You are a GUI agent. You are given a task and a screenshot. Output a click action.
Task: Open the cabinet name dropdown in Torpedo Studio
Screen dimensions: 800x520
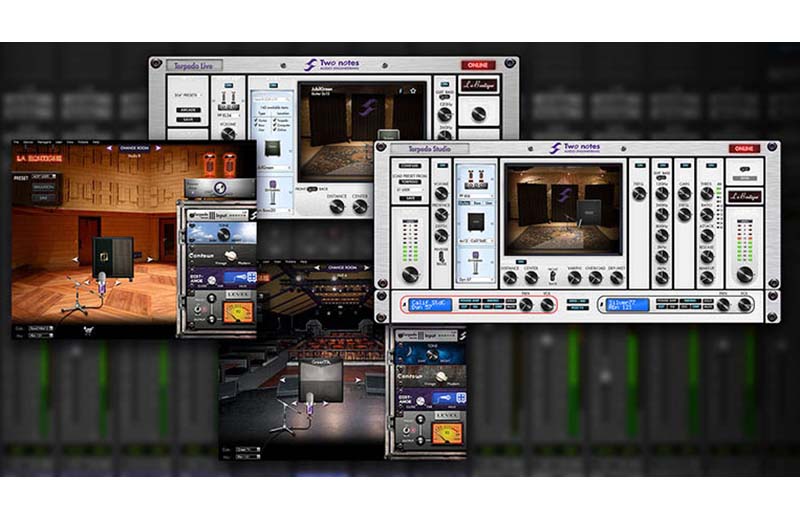(476, 240)
